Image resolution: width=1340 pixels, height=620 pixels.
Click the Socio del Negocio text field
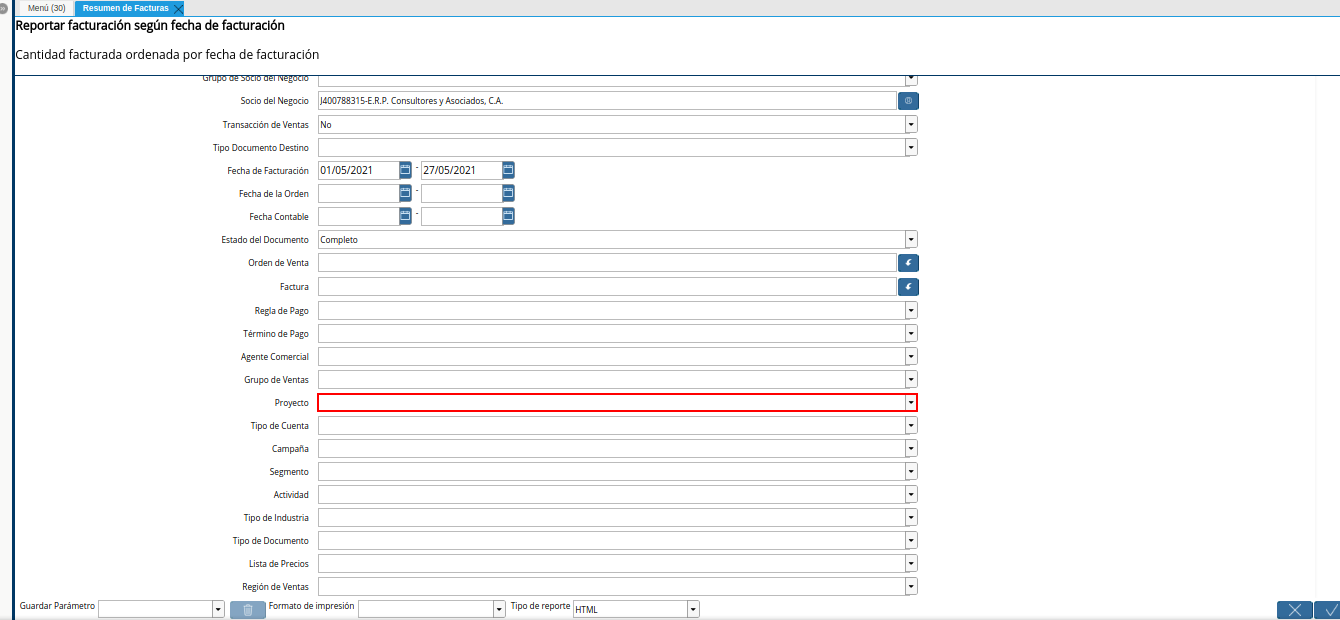click(606, 101)
